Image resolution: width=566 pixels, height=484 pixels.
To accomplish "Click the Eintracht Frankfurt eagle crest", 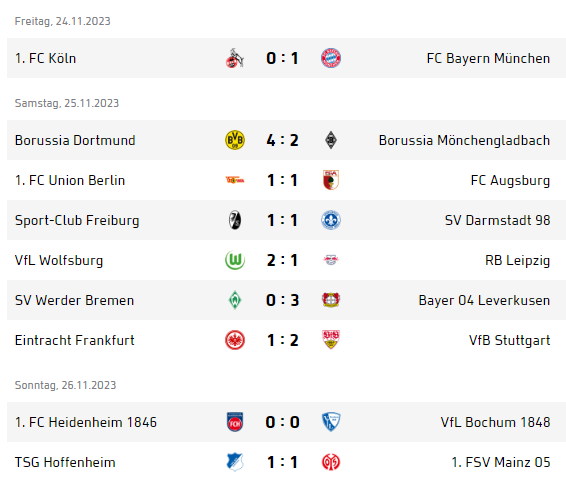I will tap(235, 340).
